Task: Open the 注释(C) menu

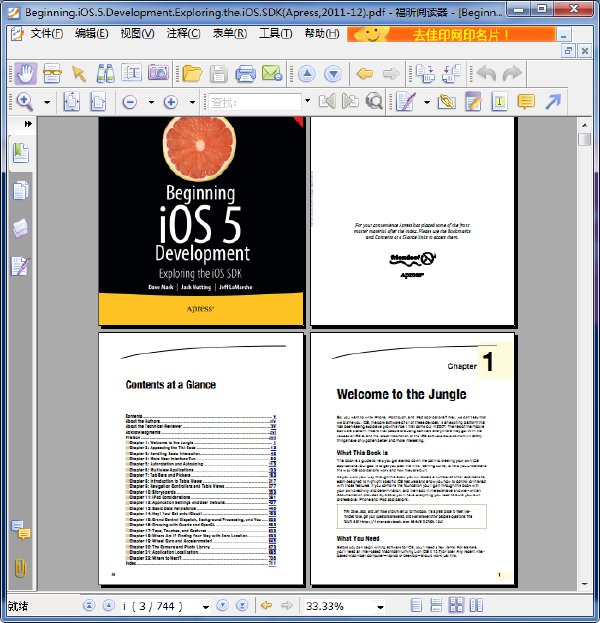Action: (184, 34)
